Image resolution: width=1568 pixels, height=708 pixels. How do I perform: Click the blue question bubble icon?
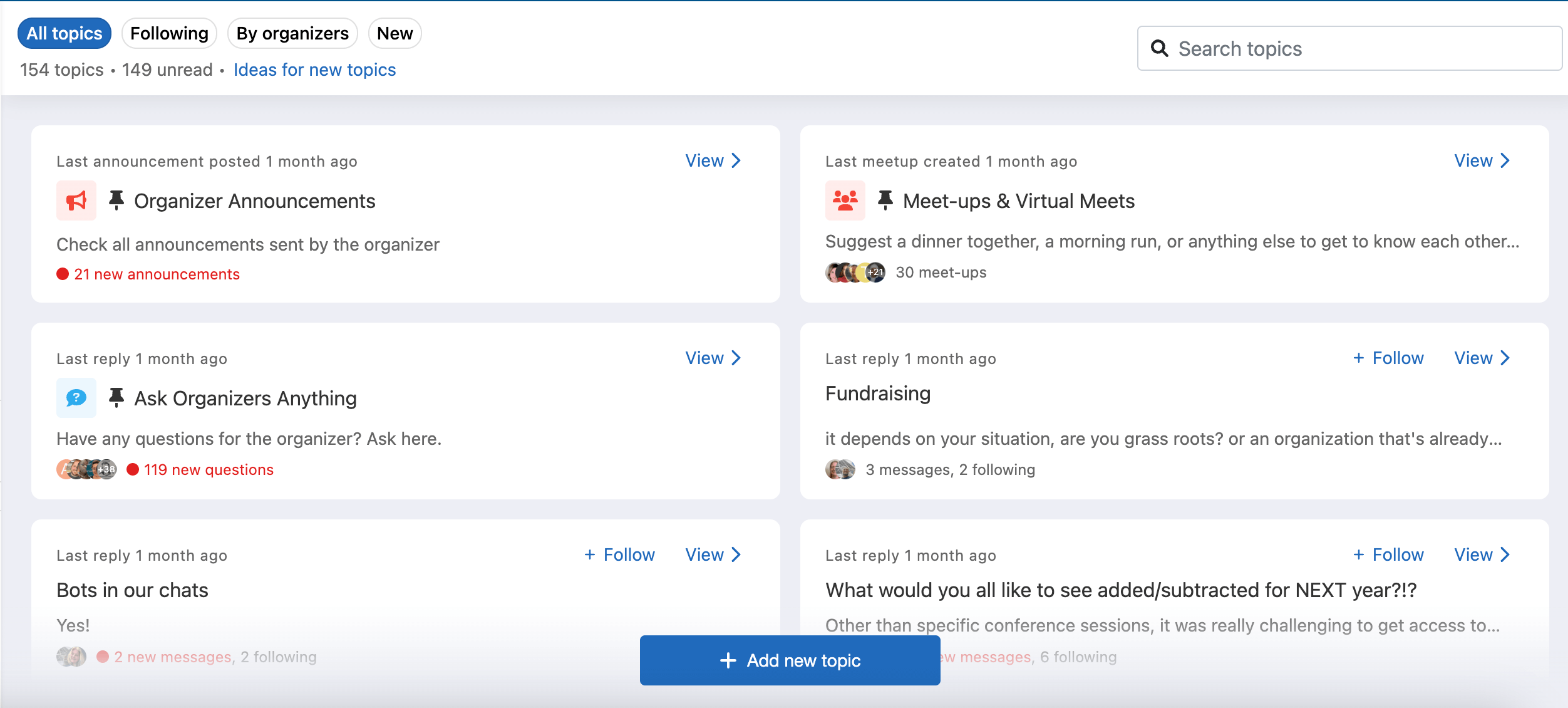(x=76, y=397)
